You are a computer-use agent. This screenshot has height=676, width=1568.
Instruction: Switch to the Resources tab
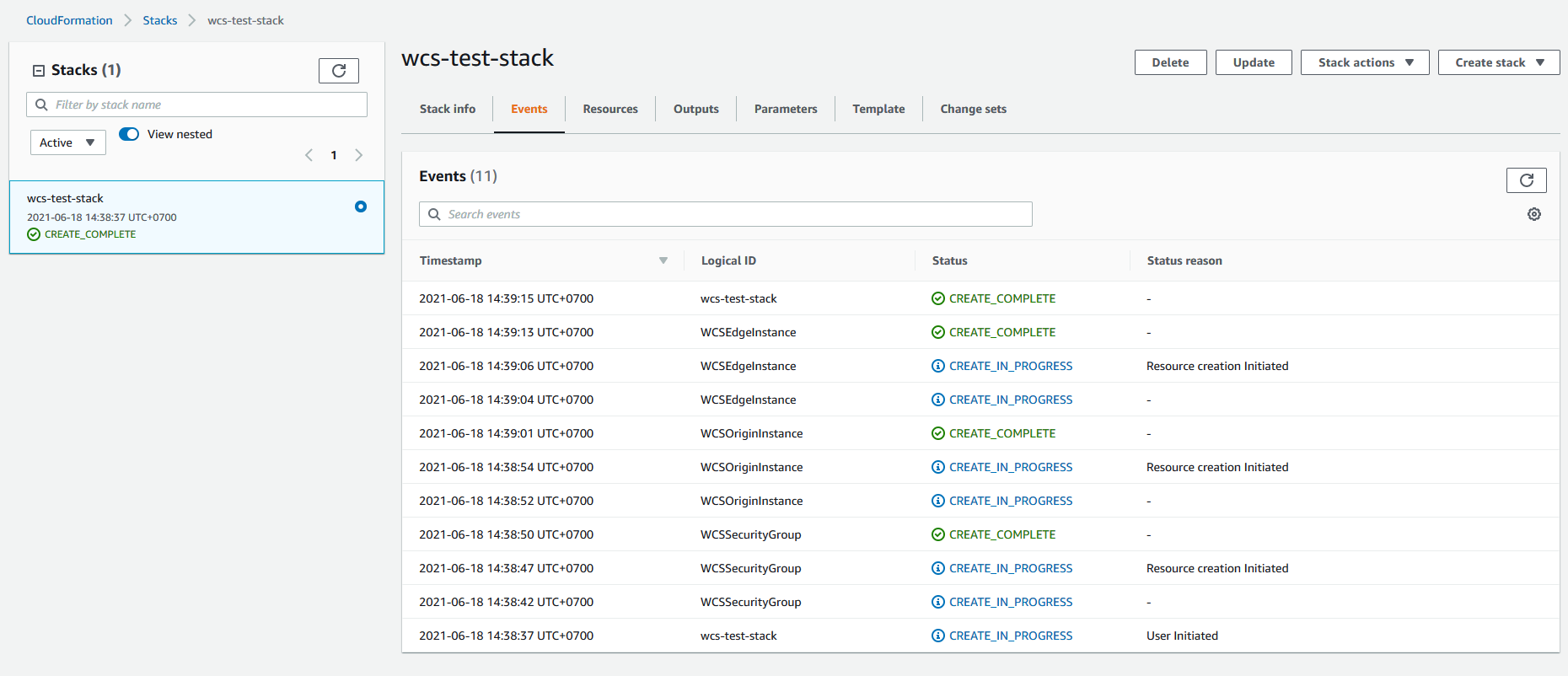609,109
